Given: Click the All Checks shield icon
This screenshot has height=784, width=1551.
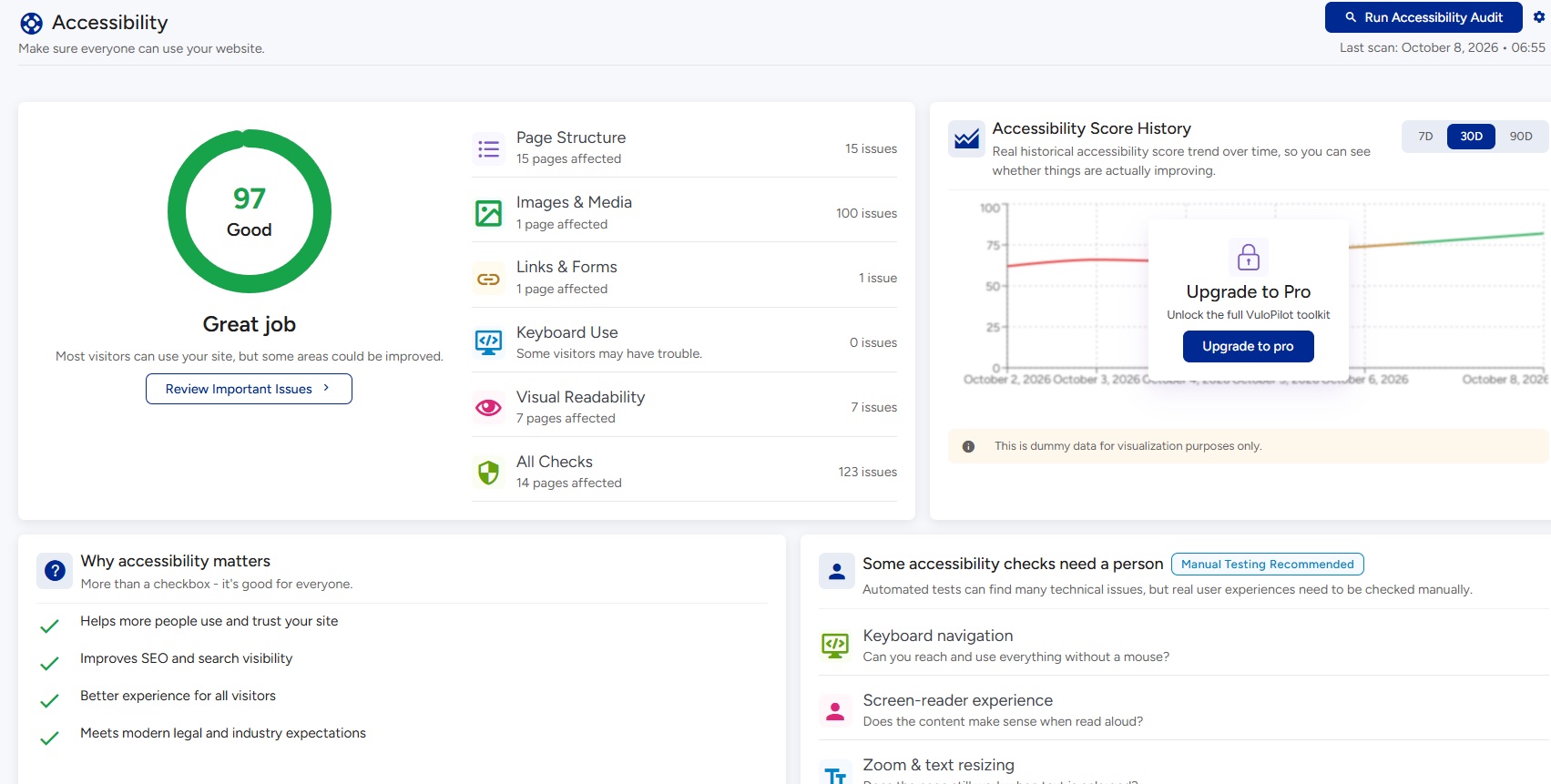Looking at the screenshot, I should (489, 473).
